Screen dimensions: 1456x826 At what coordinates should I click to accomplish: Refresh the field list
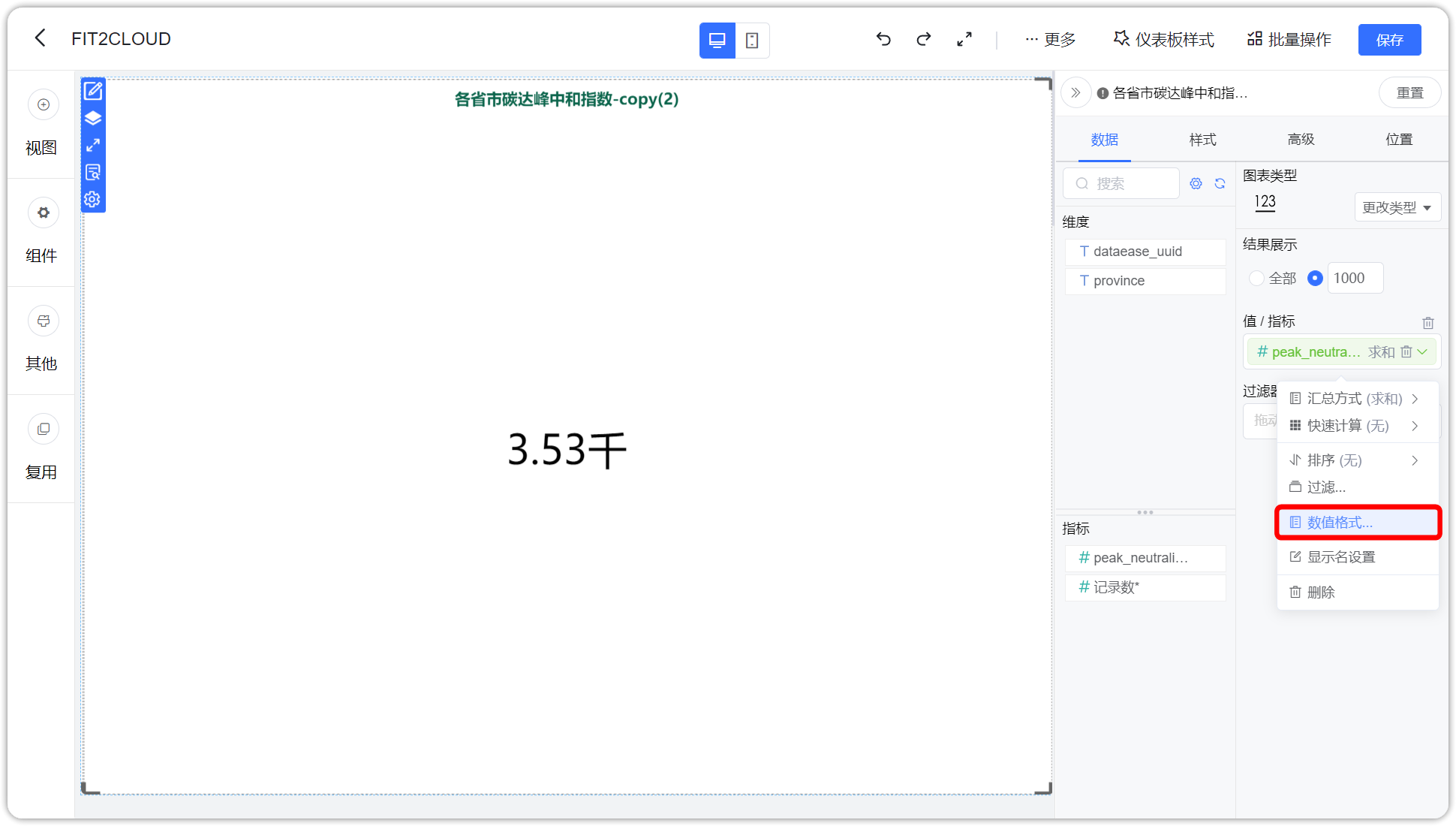pyautogui.click(x=1220, y=183)
